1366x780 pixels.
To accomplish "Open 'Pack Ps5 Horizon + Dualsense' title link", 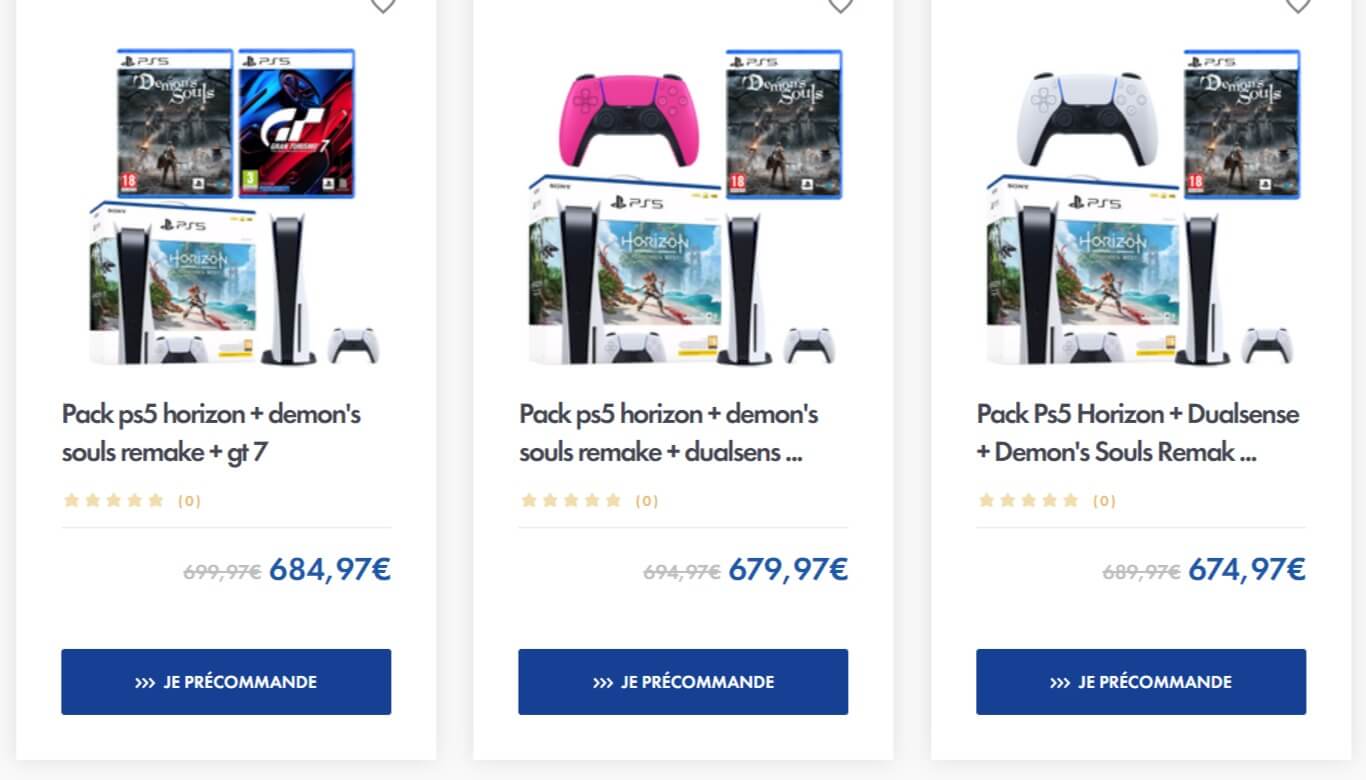I will 1138,414.
